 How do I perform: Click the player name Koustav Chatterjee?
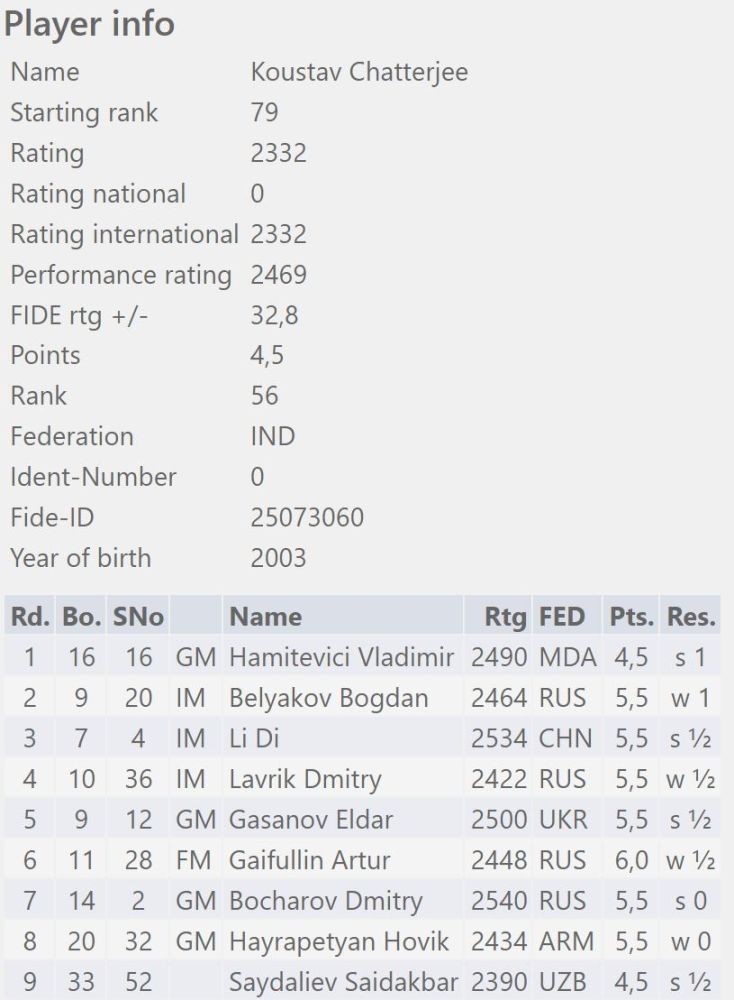tap(359, 73)
